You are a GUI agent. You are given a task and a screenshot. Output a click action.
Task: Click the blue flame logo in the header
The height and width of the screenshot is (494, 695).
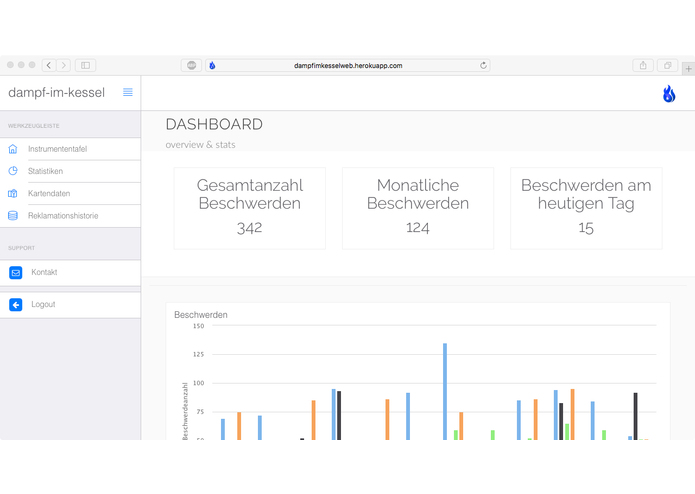pos(669,93)
